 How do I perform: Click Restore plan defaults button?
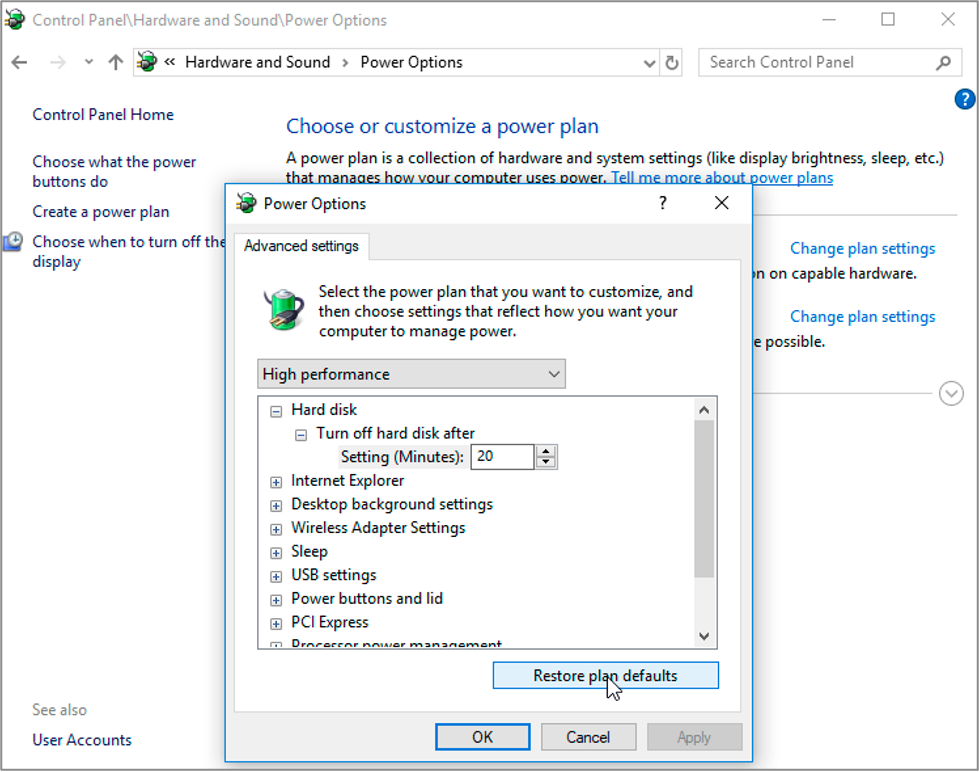[x=606, y=676]
